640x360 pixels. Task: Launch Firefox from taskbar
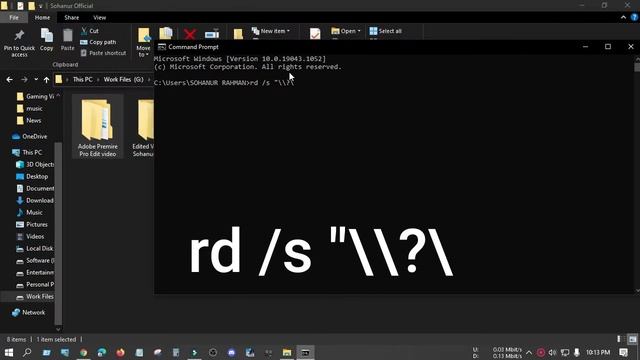(120, 353)
